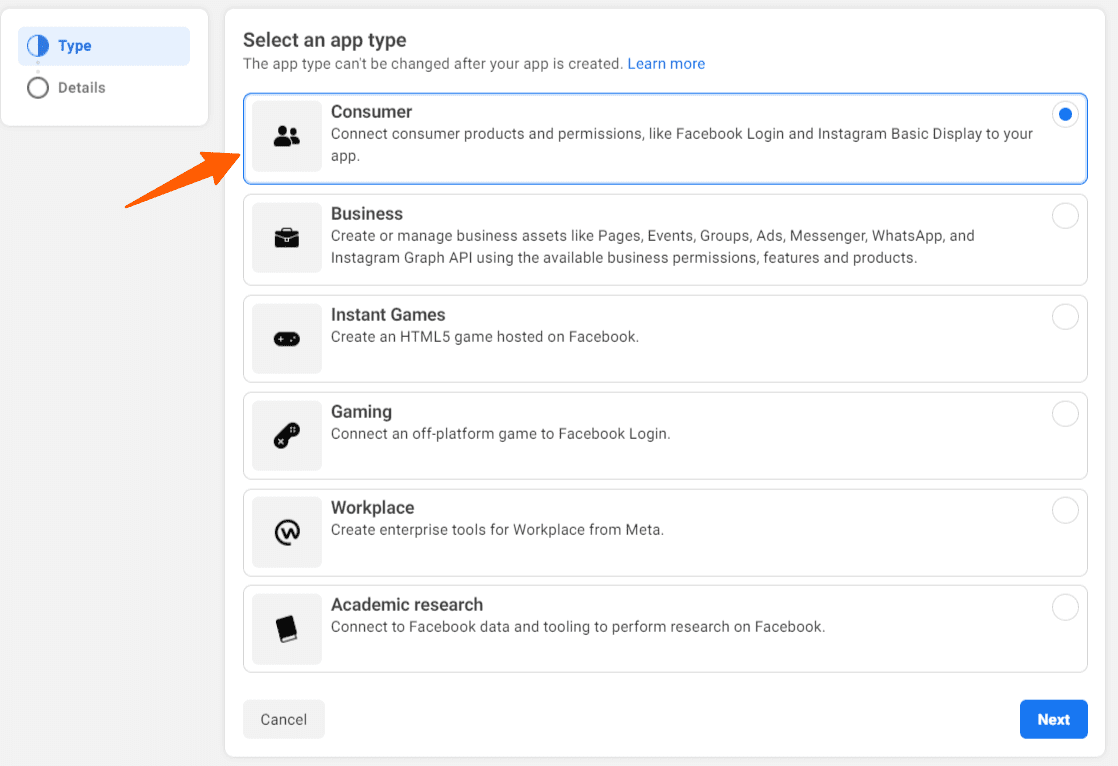The height and width of the screenshot is (766, 1118).
Task: Click the Instant Games controller icon
Action: pos(287,339)
